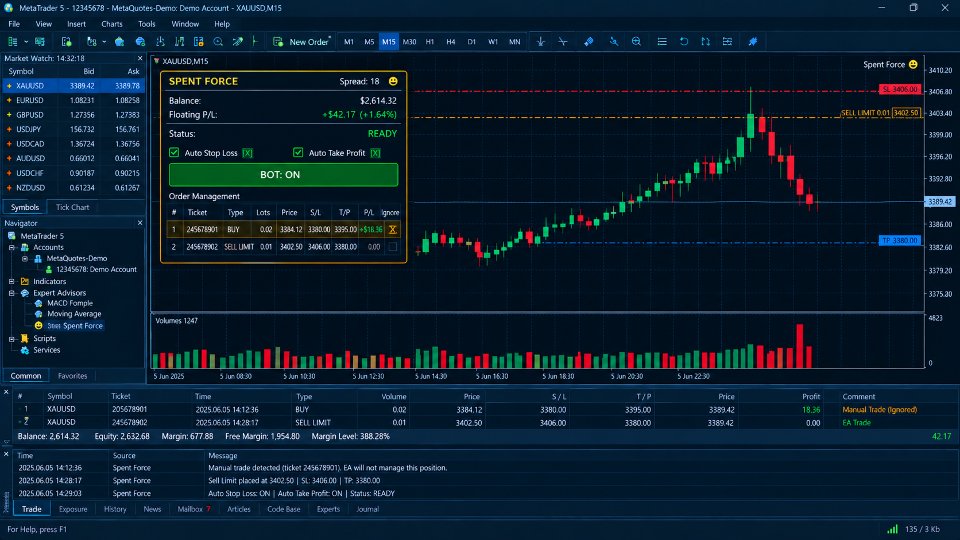Open the Tools menu
960x540 pixels.
coord(147,24)
